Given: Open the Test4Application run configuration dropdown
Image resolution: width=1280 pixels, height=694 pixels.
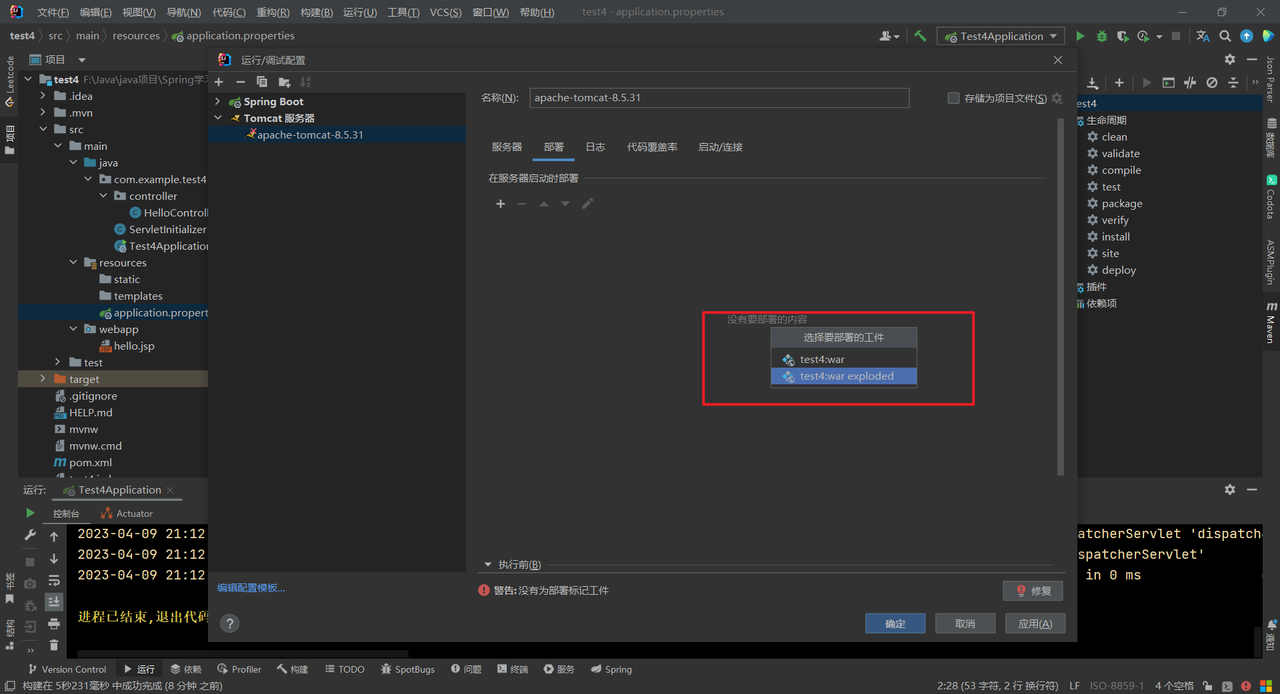Looking at the screenshot, I should [x=1001, y=36].
